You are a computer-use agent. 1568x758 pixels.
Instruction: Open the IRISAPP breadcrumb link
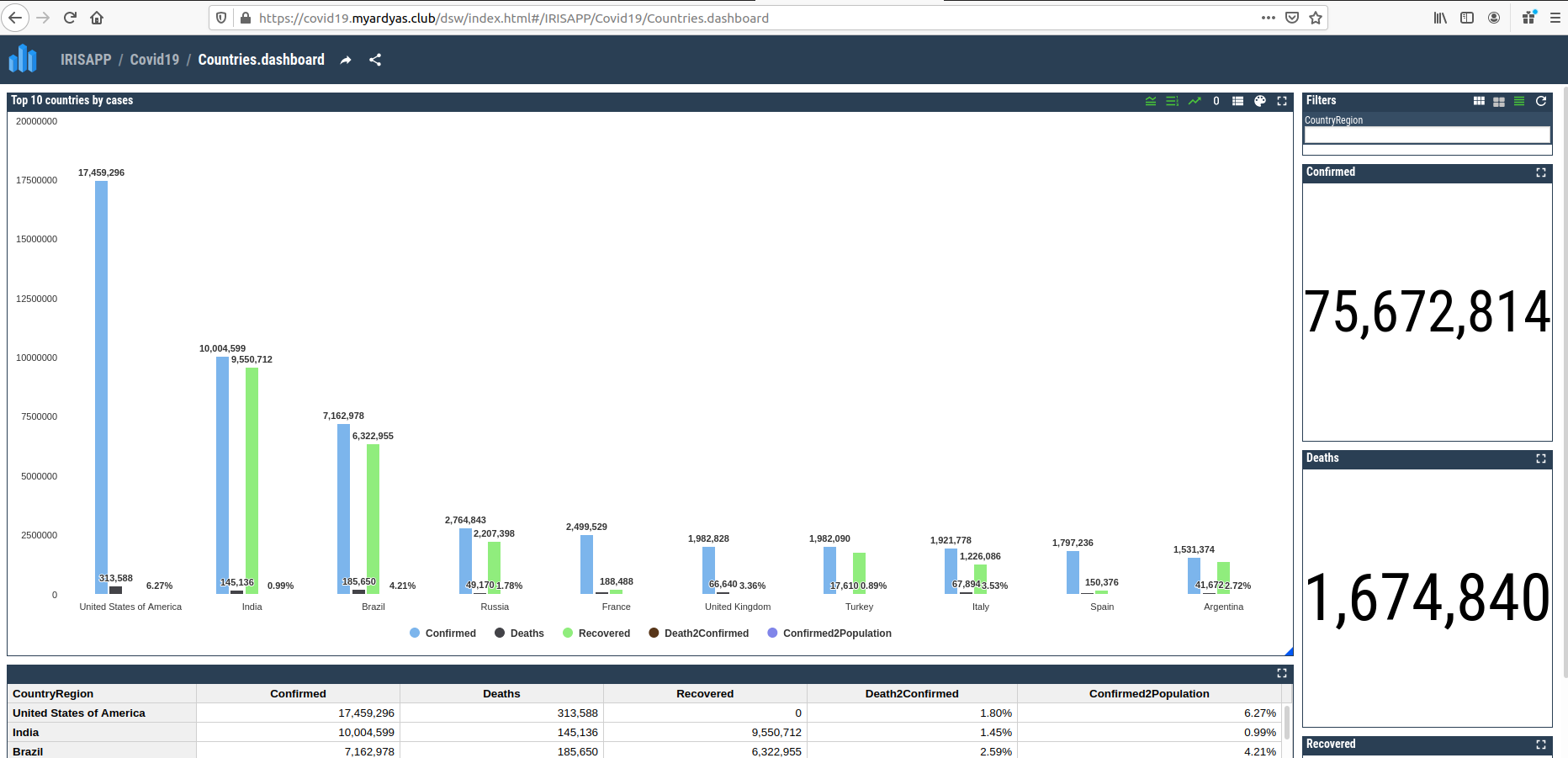(86, 60)
